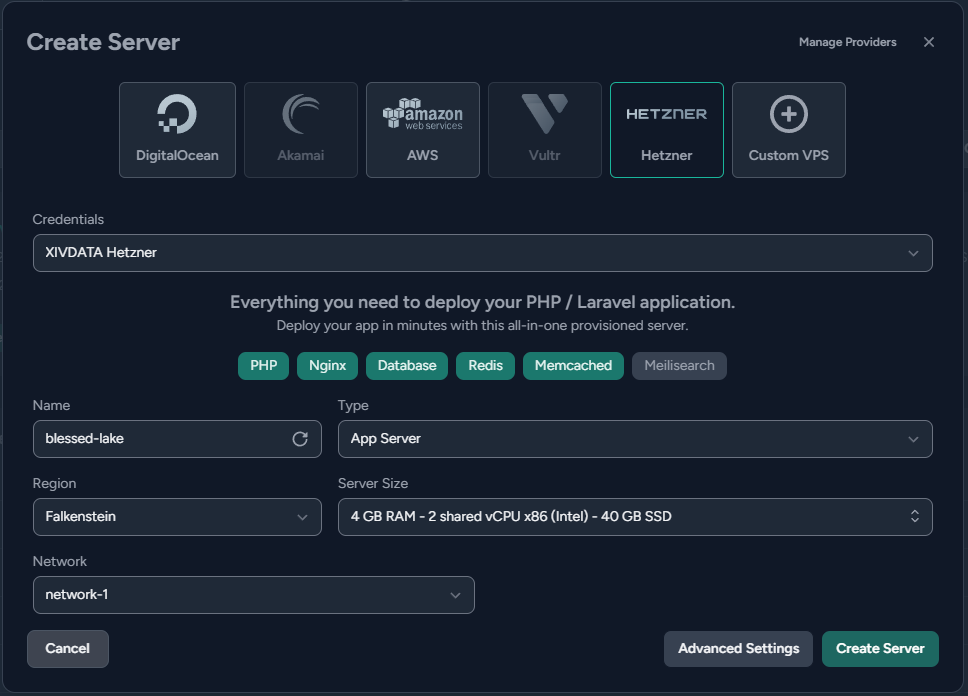
Task: Select the Custom VPS plus icon
Action: [788, 115]
